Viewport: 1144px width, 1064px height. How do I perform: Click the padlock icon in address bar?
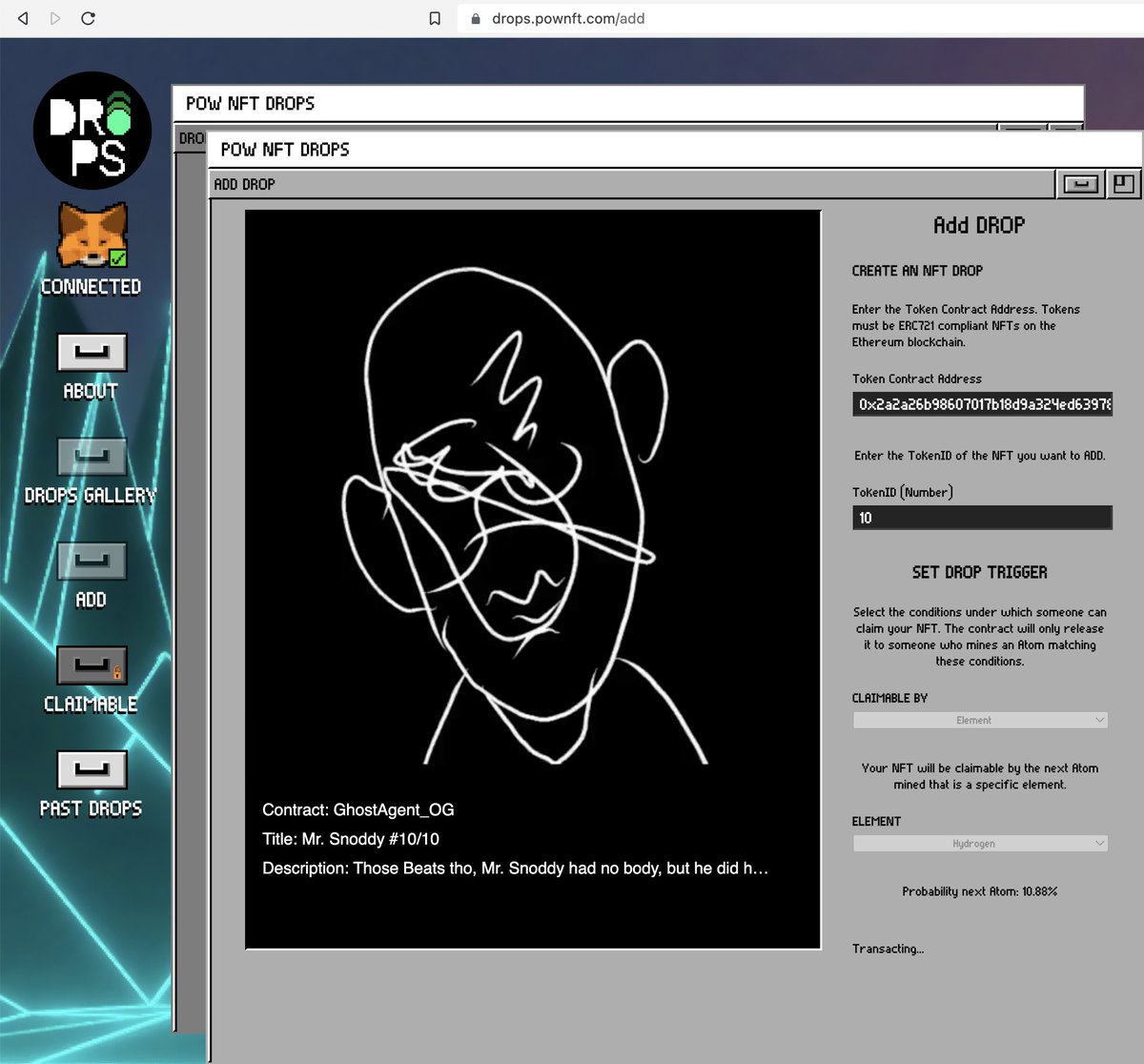(x=476, y=18)
